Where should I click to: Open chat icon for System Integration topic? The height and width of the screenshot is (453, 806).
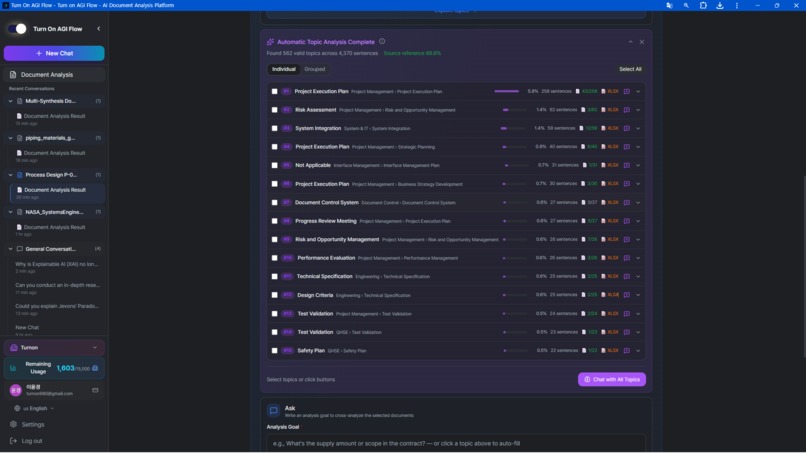click(627, 129)
